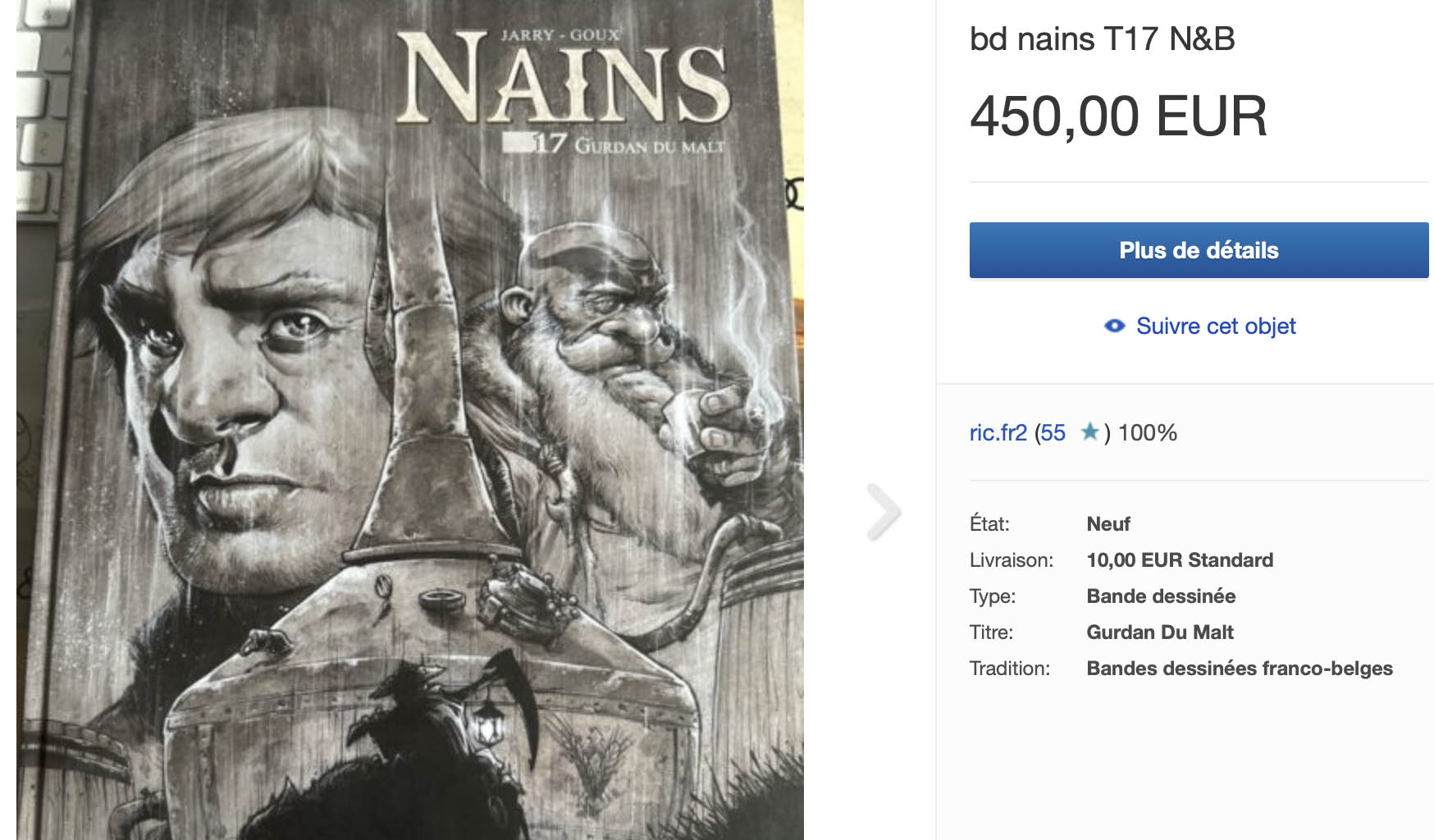Click the Bandes dessinées franco-belges value
Image resolution: width=1434 pixels, height=840 pixels.
point(1239,669)
